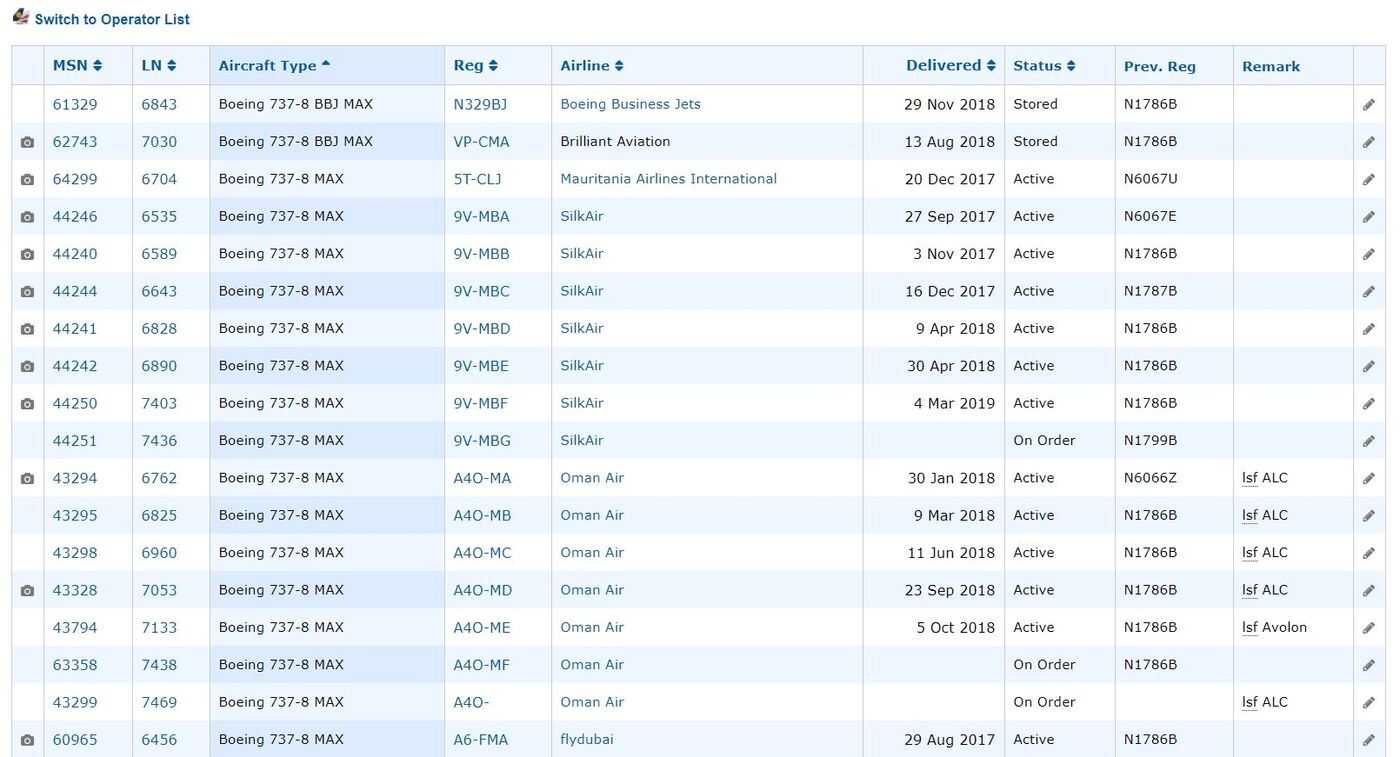
Task: Click the airplane icon beside Switch to Operator List
Action: click(x=21, y=17)
